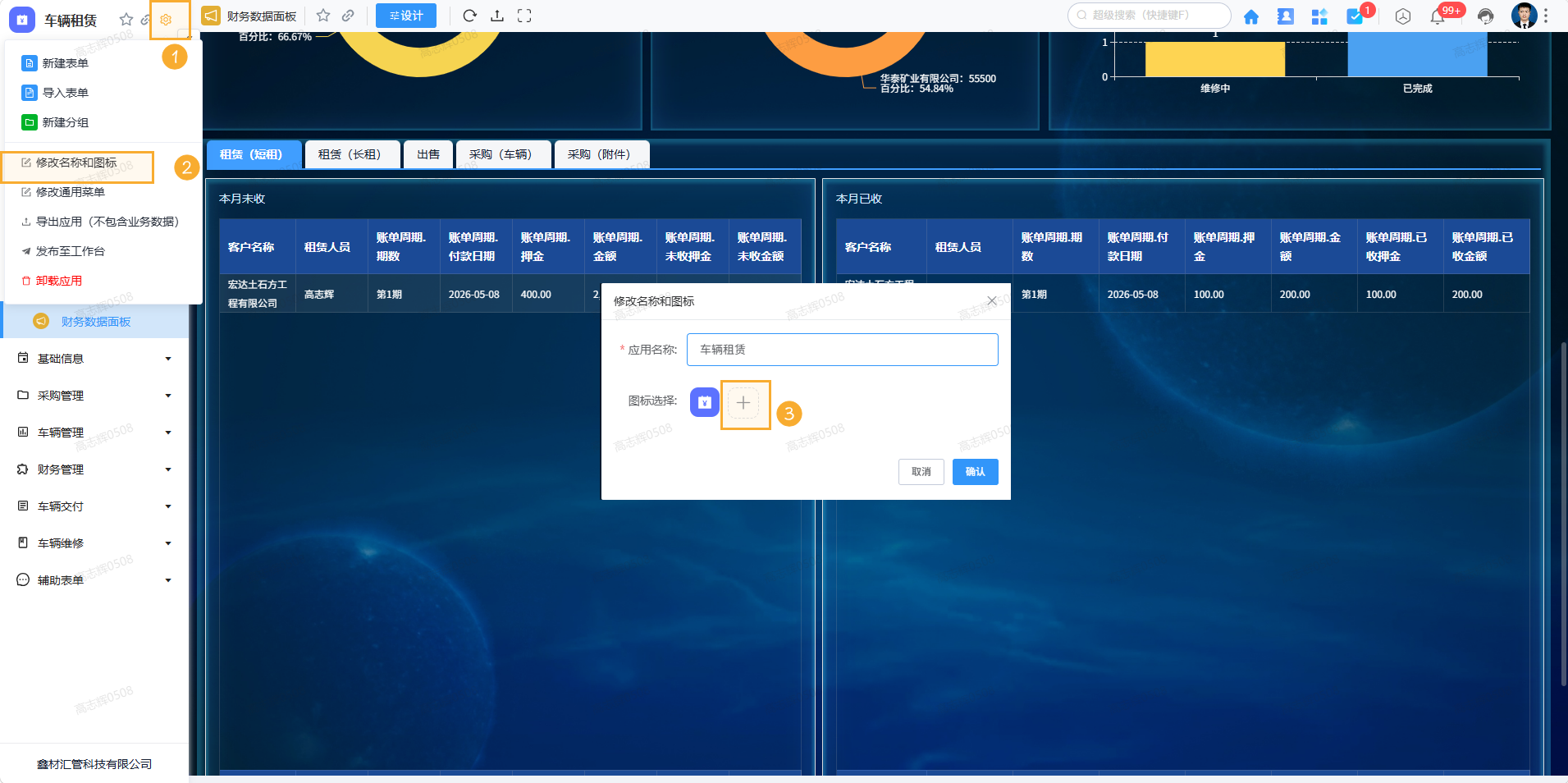Viewport: 1568px width, 783px height.
Task: Open 采购管理 sidebar item
Action: tap(95, 396)
